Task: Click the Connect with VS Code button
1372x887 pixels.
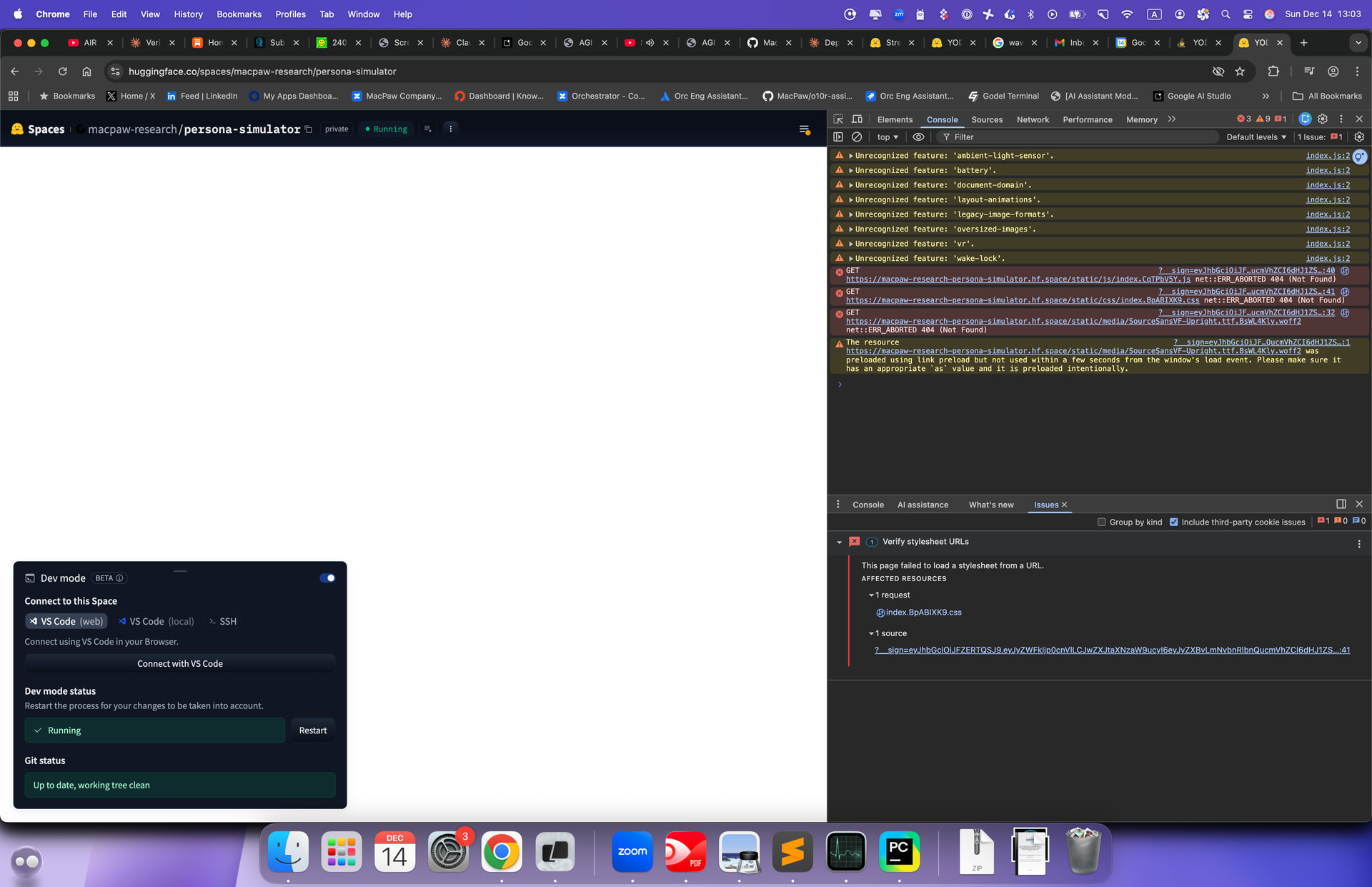Action: click(x=180, y=664)
